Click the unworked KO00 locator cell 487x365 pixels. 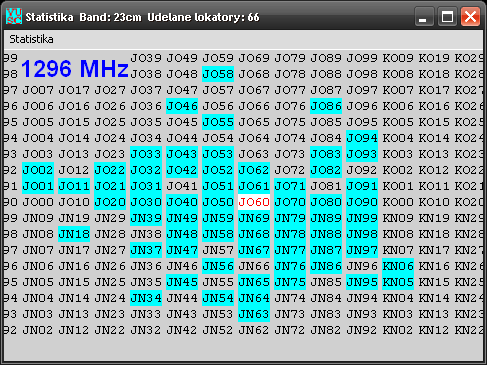point(398,202)
